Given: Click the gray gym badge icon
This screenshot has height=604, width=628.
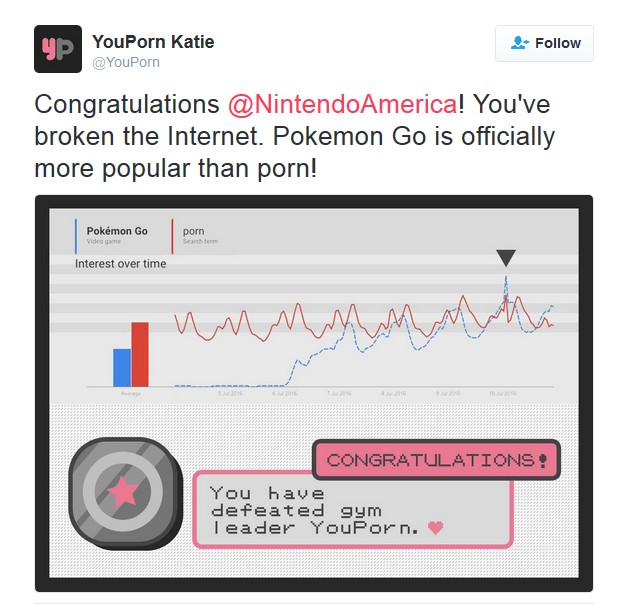Looking at the screenshot, I should (x=125, y=490).
